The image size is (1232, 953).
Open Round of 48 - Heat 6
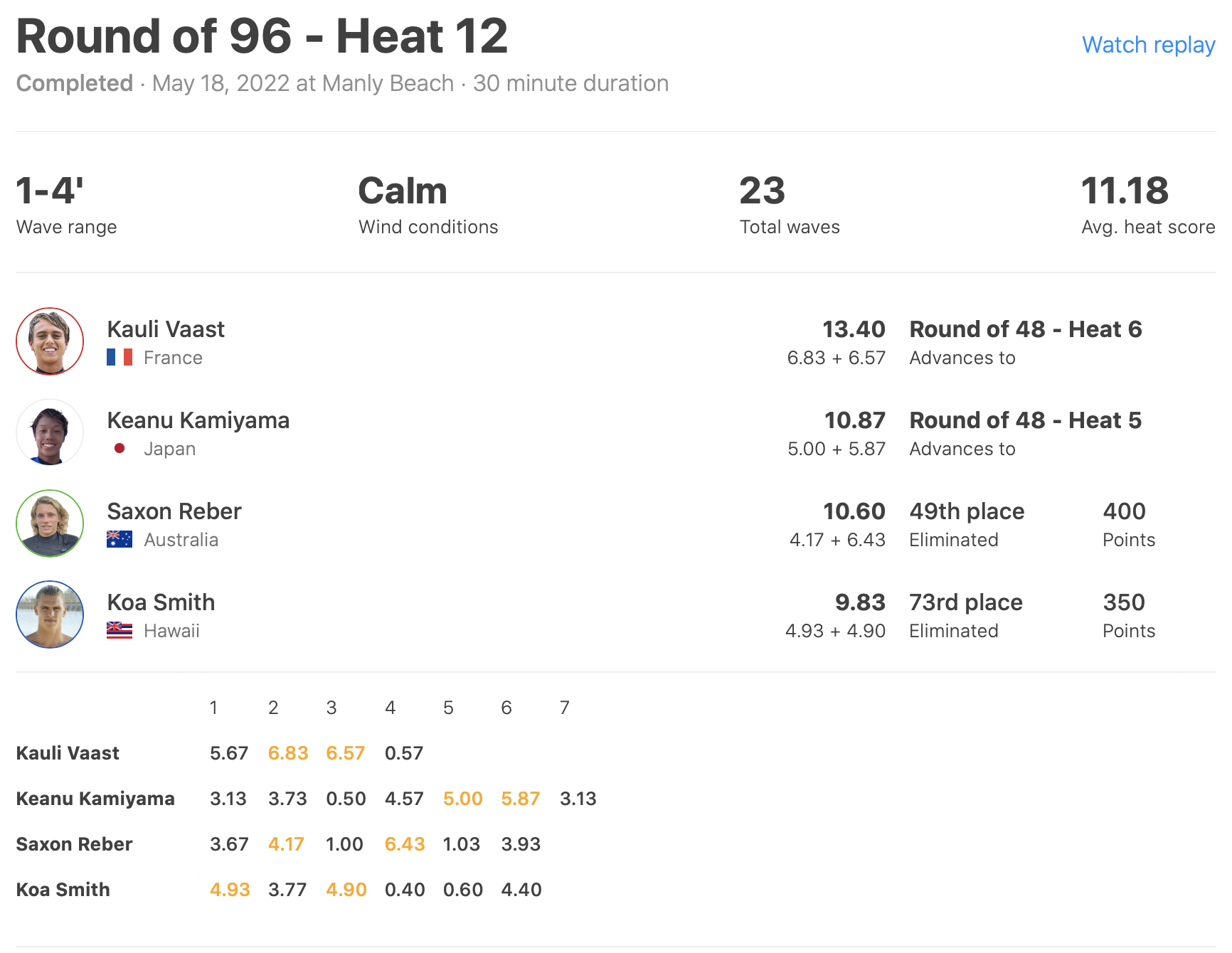[1025, 329]
